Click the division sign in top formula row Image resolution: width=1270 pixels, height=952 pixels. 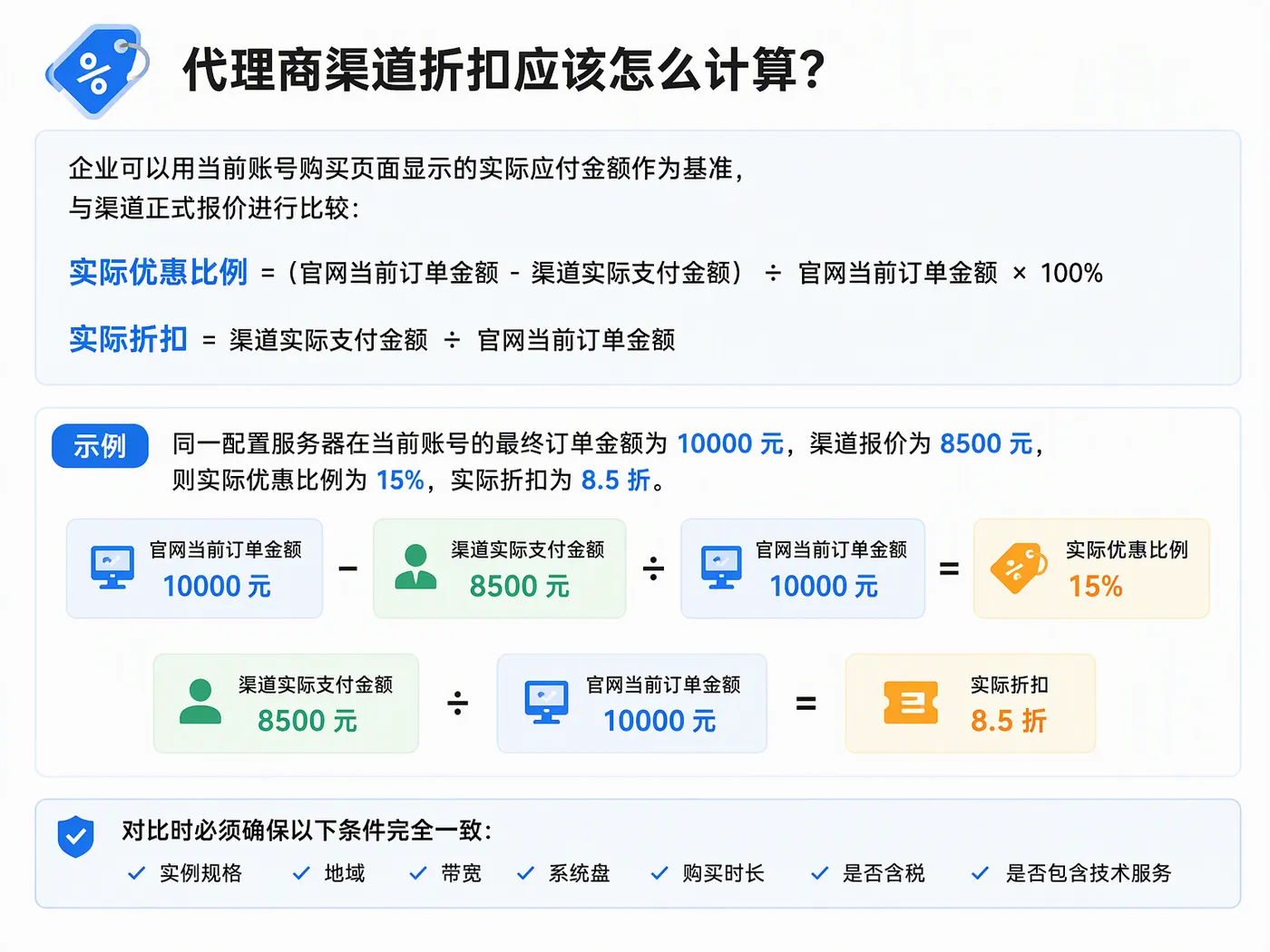[x=653, y=568]
